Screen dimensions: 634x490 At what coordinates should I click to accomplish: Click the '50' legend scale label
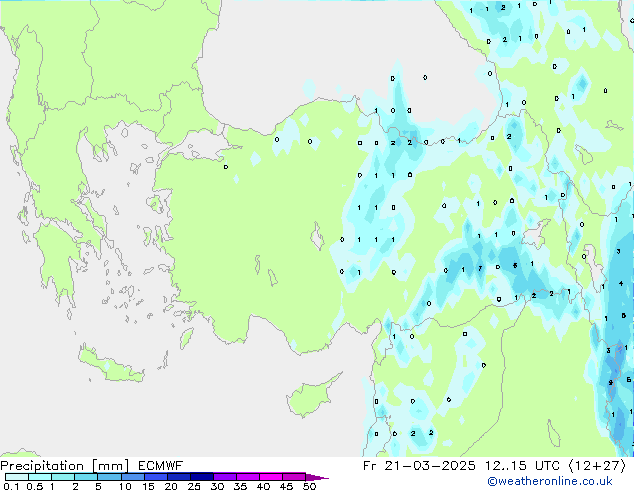pos(309,486)
